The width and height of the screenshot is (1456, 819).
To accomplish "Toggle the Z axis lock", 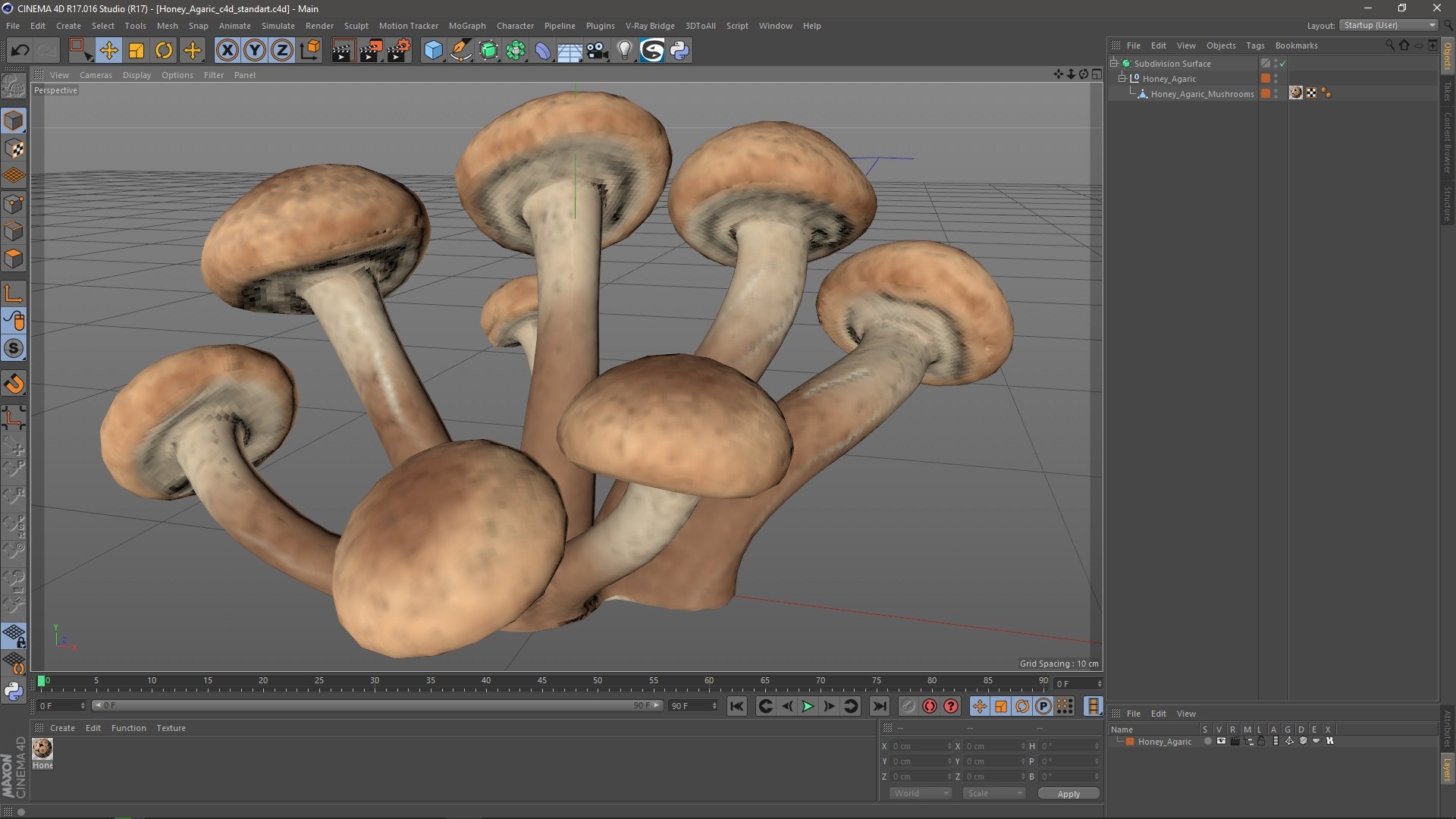I will pyautogui.click(x=282, y=51).
